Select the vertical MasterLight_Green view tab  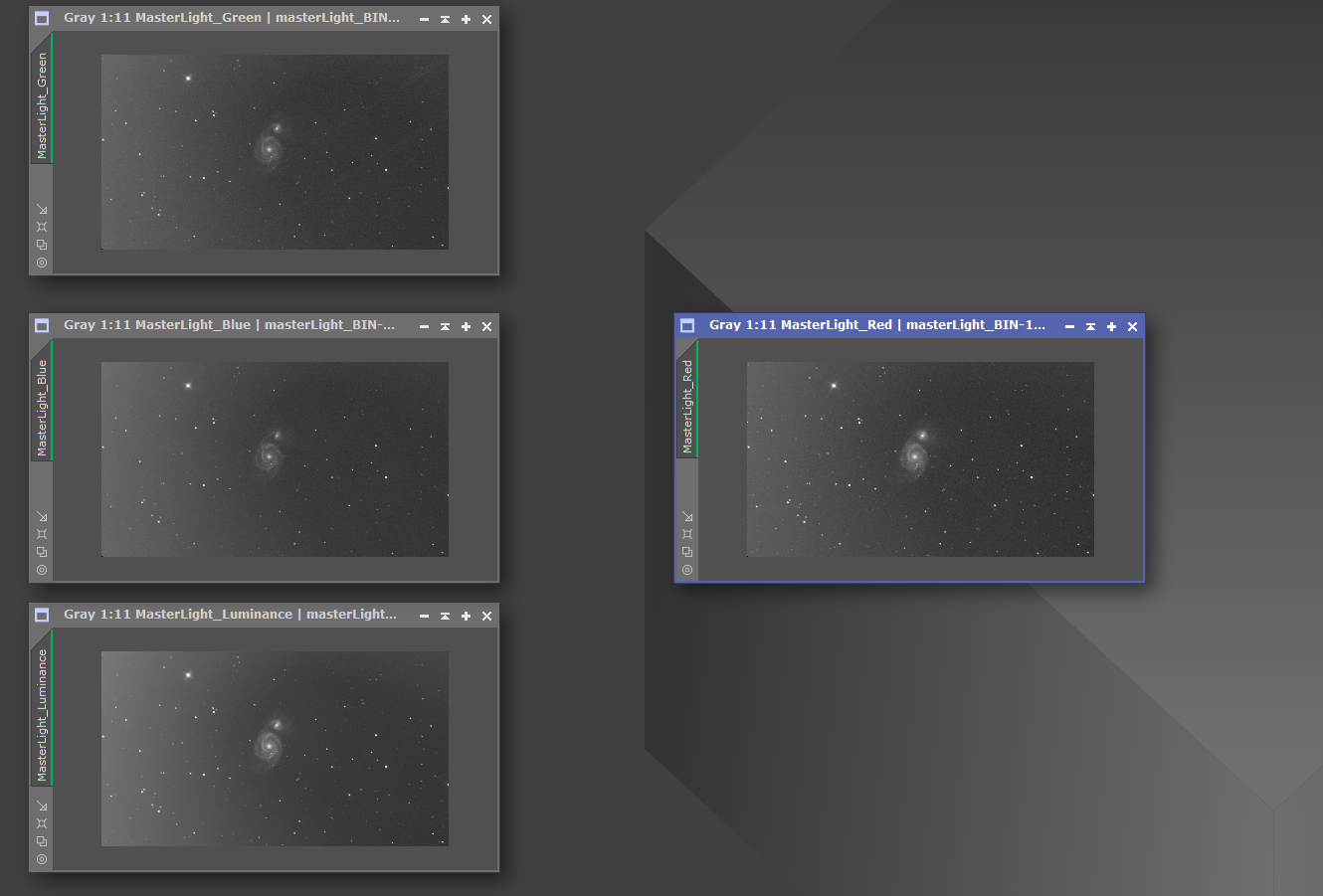point(42,98)
